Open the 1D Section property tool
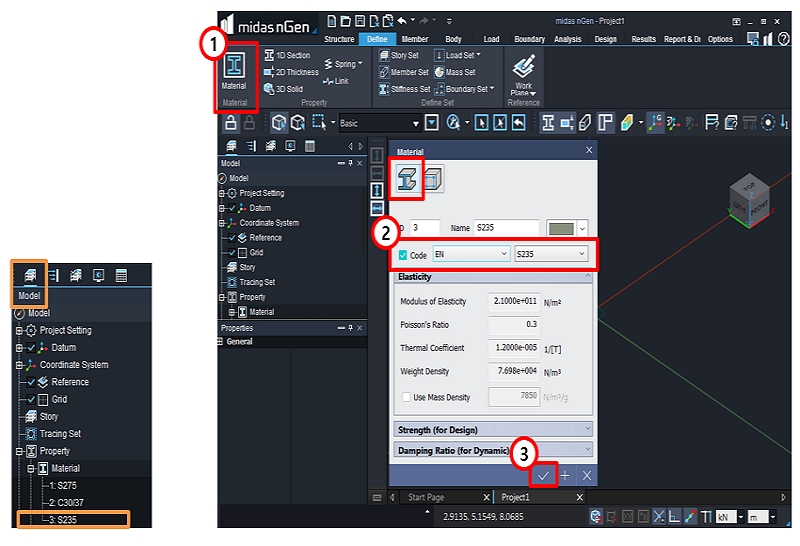Viewport: 800px width, 546px height. point(287,56)
